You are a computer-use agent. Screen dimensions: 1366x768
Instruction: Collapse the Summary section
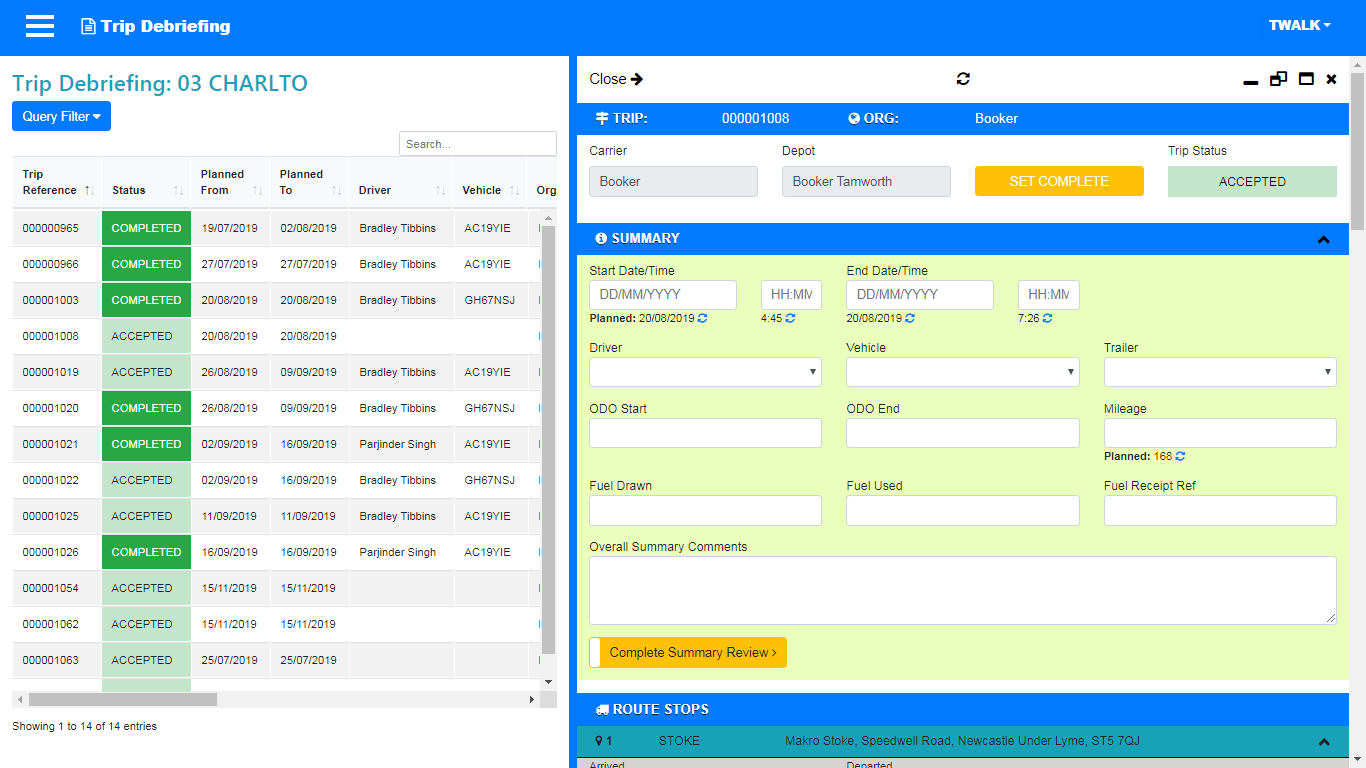point(1323,239)
